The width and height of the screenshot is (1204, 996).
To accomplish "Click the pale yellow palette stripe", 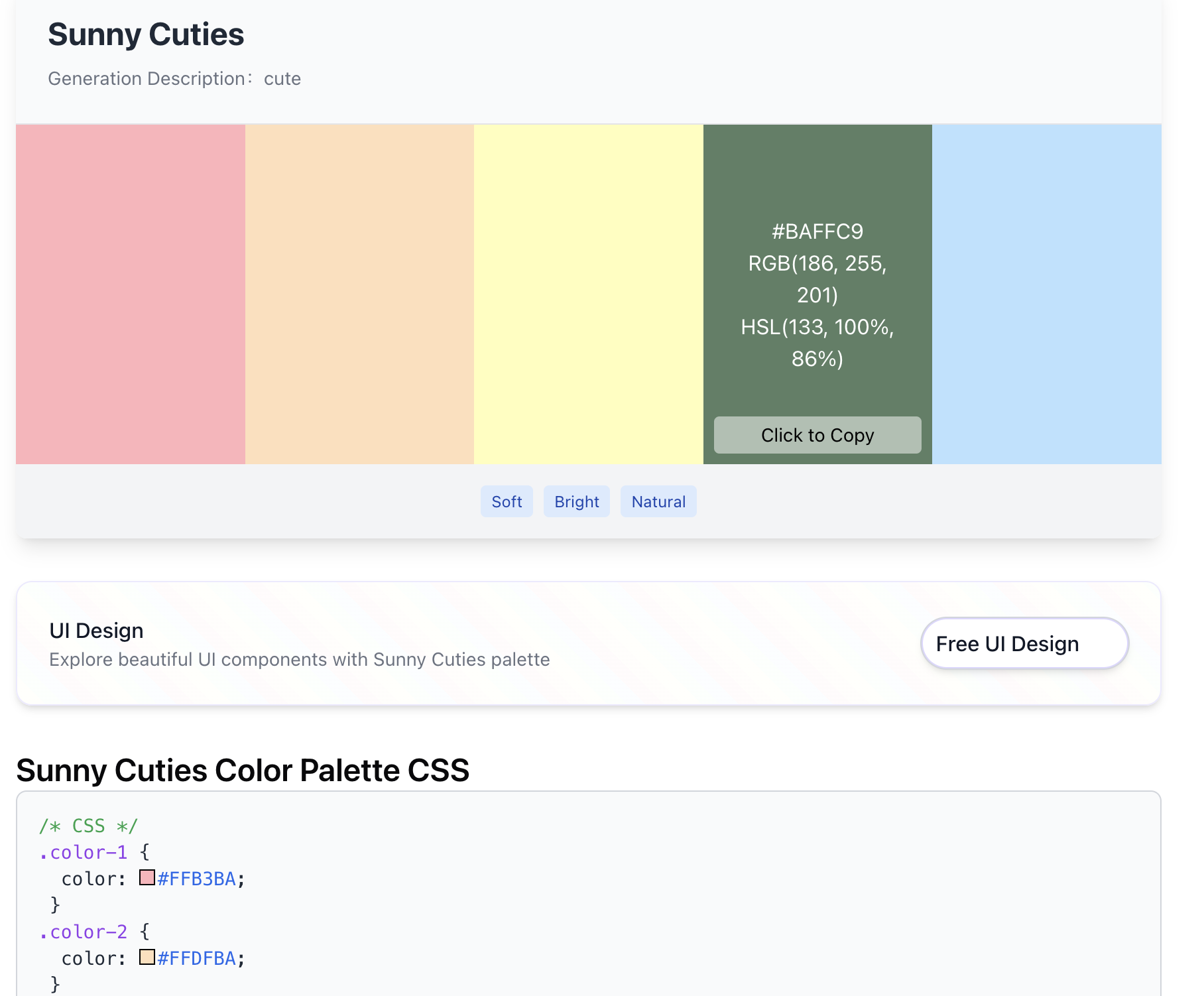I will click(587, 292).
